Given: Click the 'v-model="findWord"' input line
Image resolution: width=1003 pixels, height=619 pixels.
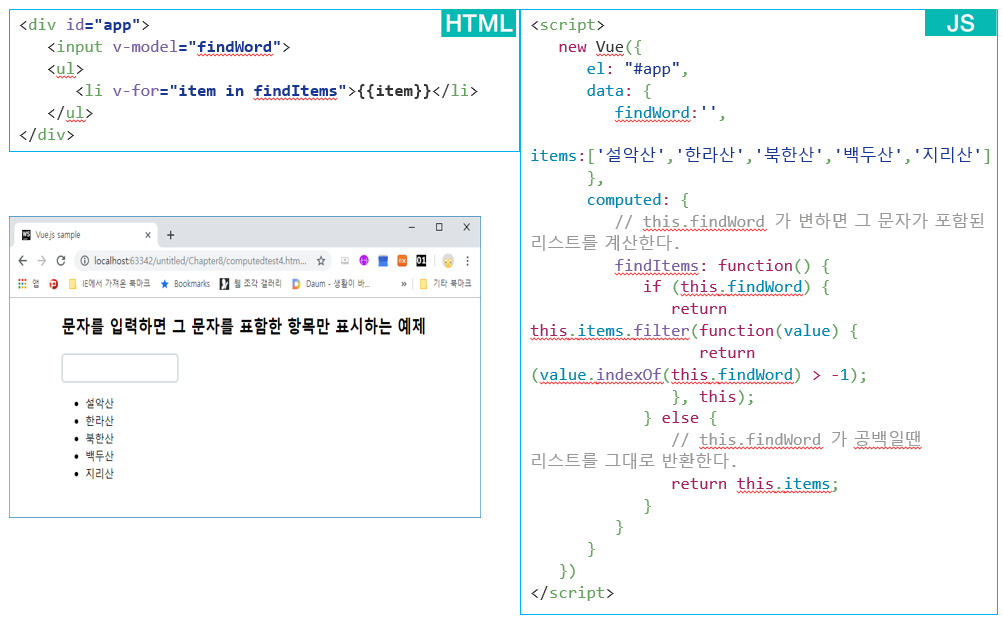Looking at the screenshot, I should pos(169,47).
